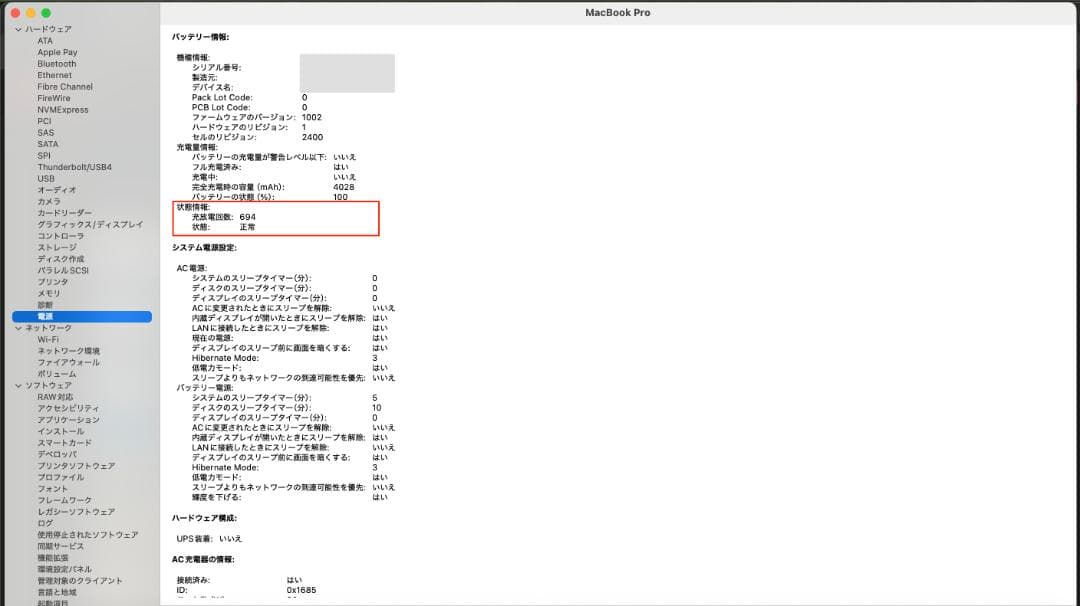
Task: Select ATA in the hardware list
Action: point(45,41)
